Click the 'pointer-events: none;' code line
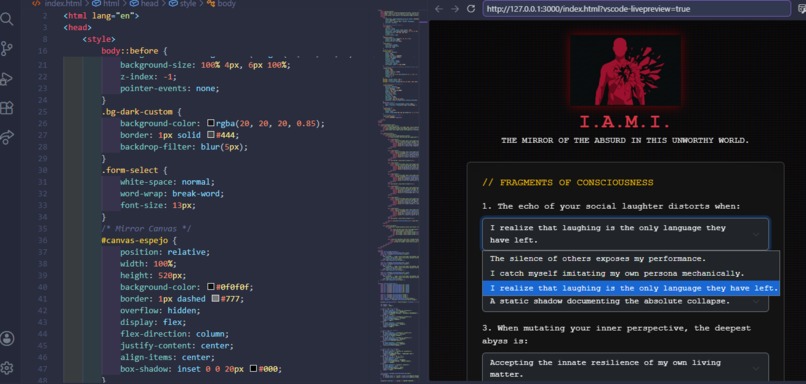 170,88
